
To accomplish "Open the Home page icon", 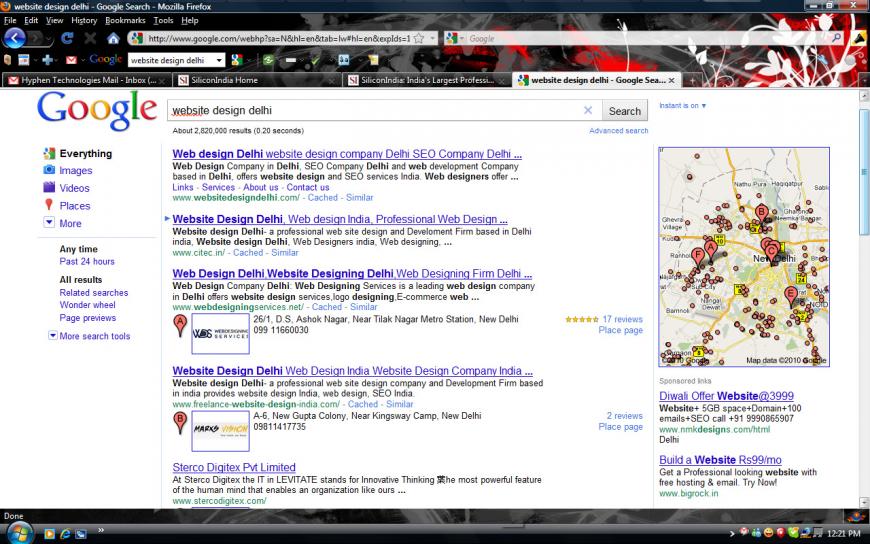I will coord(113,38).
